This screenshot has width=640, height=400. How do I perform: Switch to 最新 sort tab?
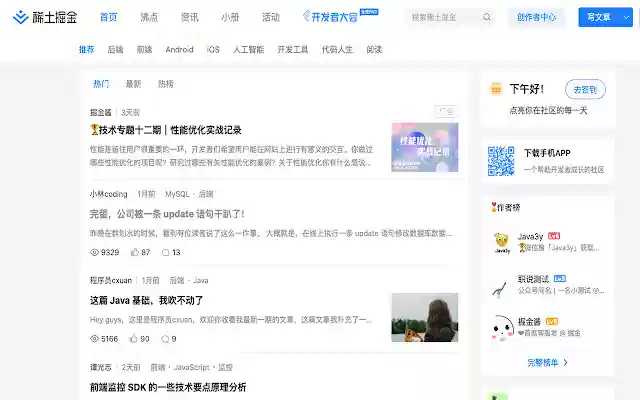[x=133, y=84]
